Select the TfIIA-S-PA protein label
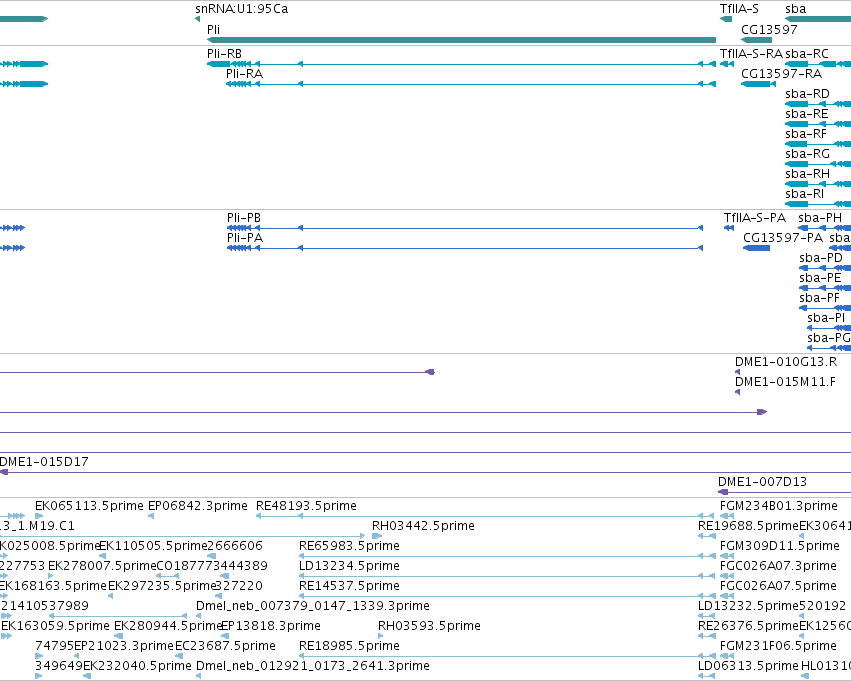 point(754,218)
